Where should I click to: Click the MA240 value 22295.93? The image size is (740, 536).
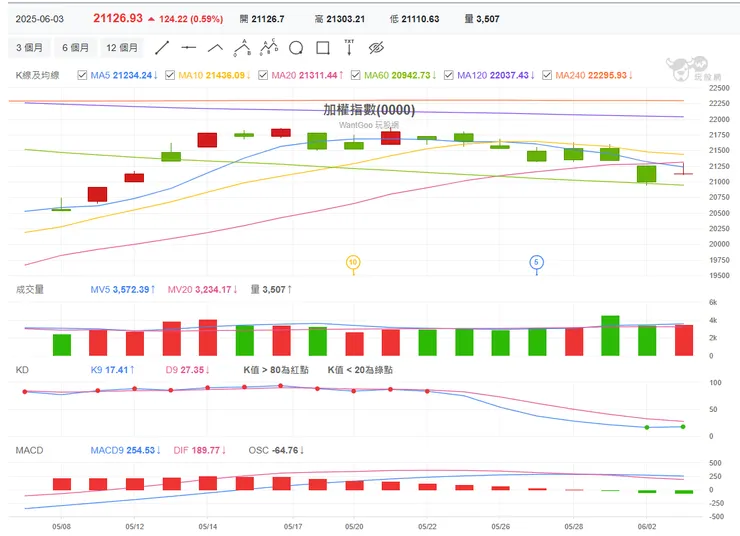coord(607,75)
